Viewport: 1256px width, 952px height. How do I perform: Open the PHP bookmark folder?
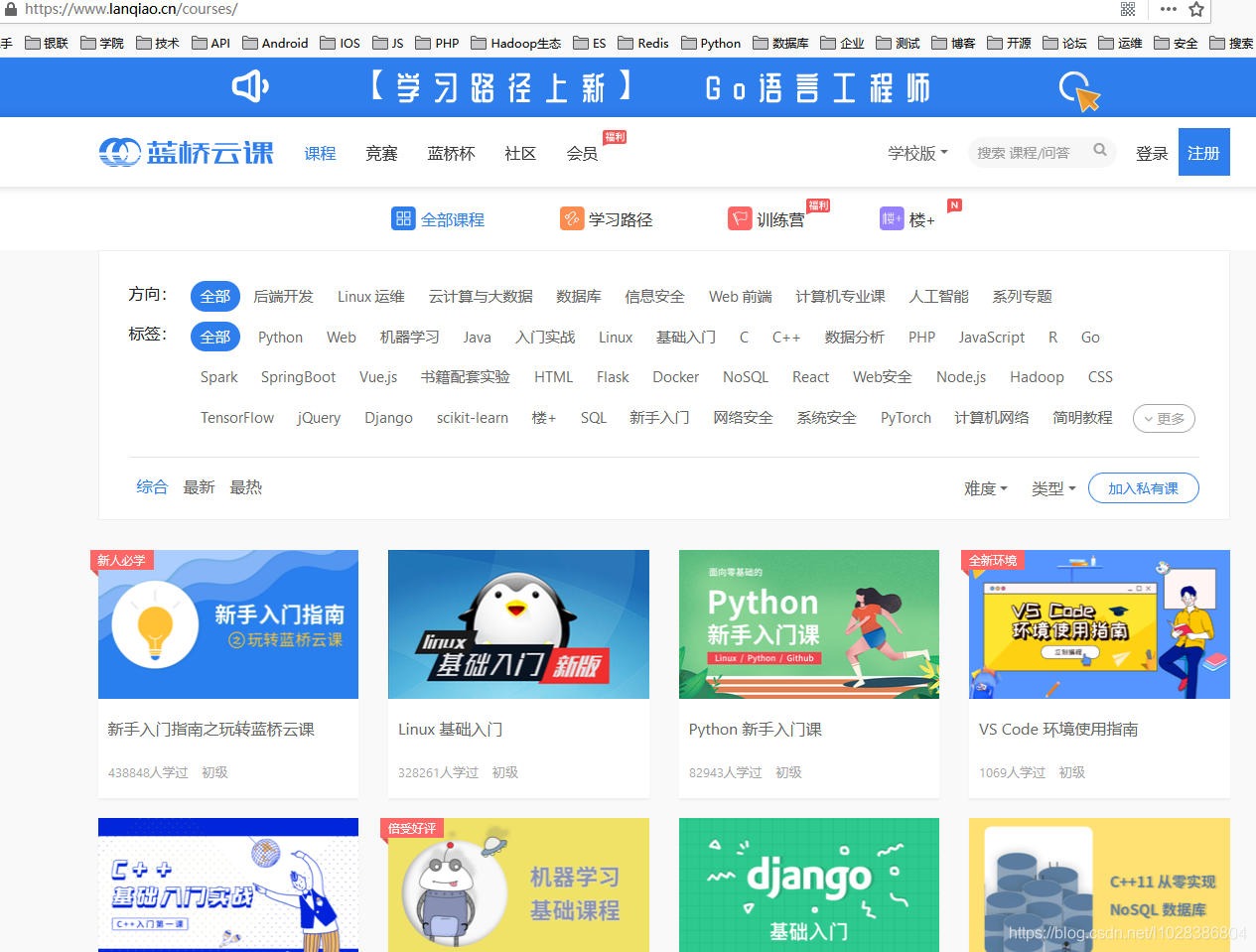point(437,43)
